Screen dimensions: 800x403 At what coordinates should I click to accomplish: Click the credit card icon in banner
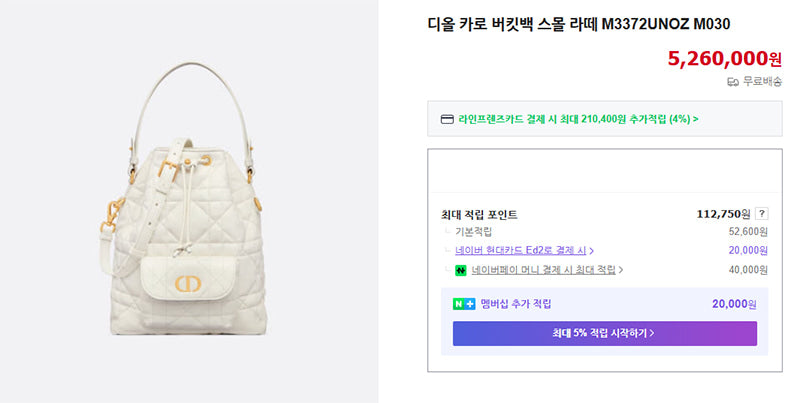(447, 119)
